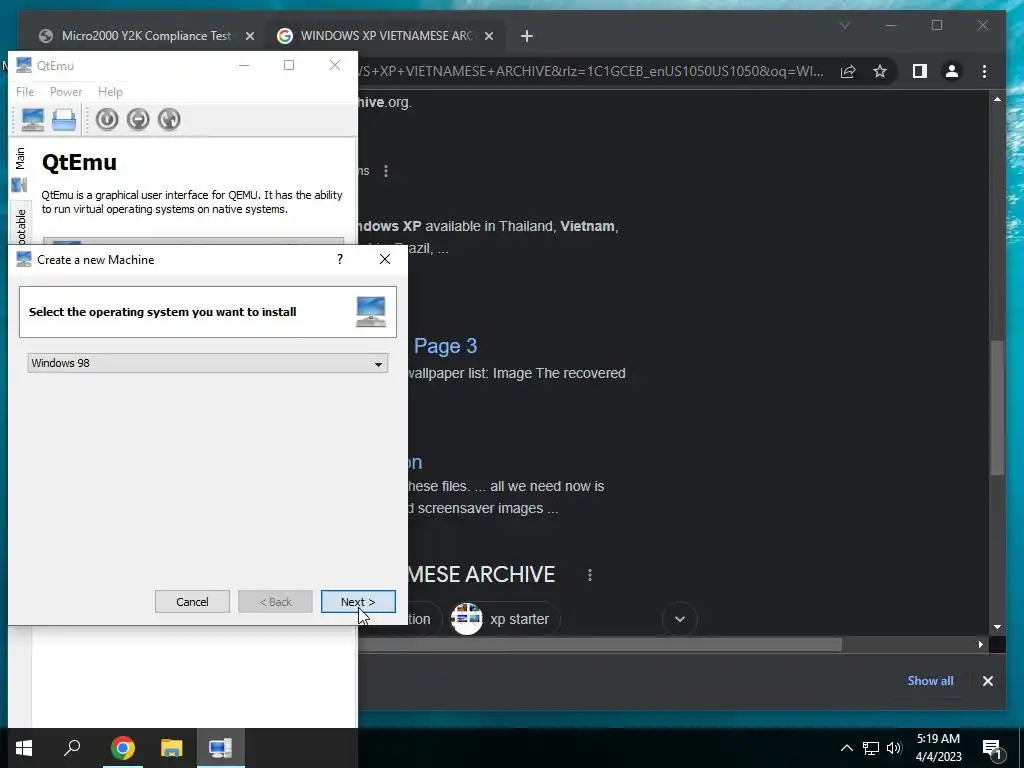
Task: Open the three-dot options near top search result
Action: [386, 171]
